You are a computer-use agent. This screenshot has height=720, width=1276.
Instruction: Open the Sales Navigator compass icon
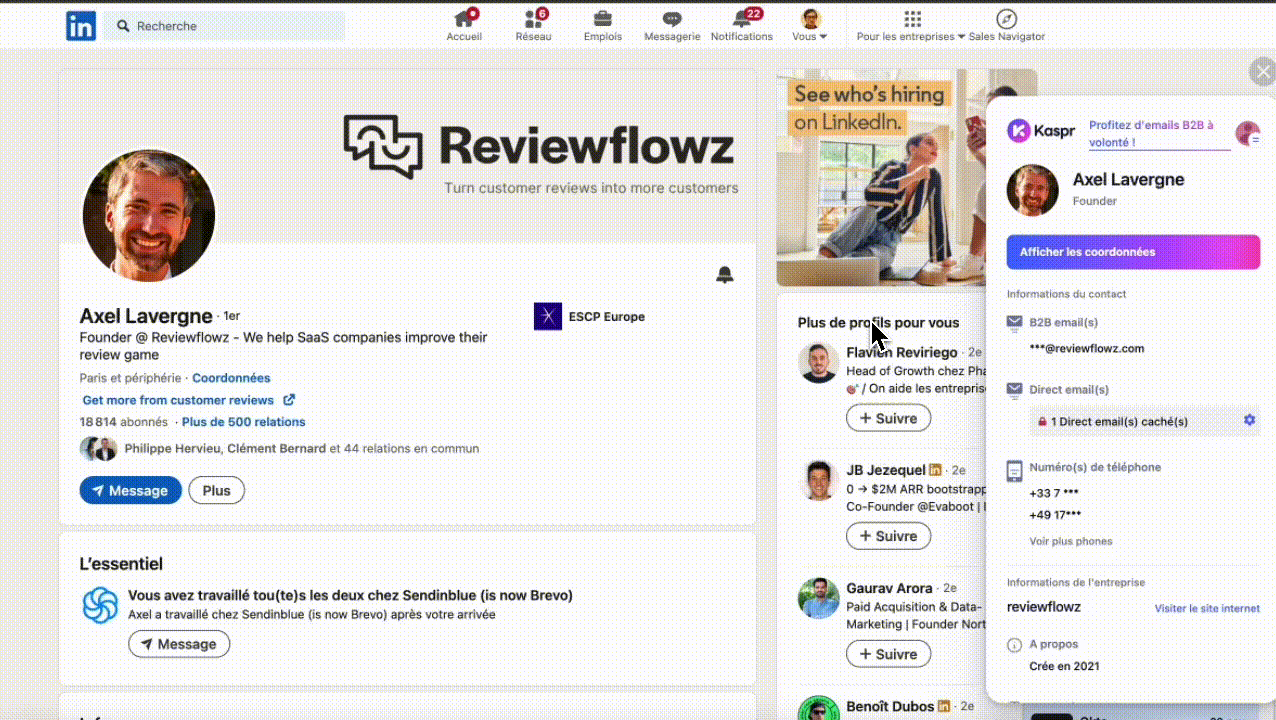click(1007, 19)
